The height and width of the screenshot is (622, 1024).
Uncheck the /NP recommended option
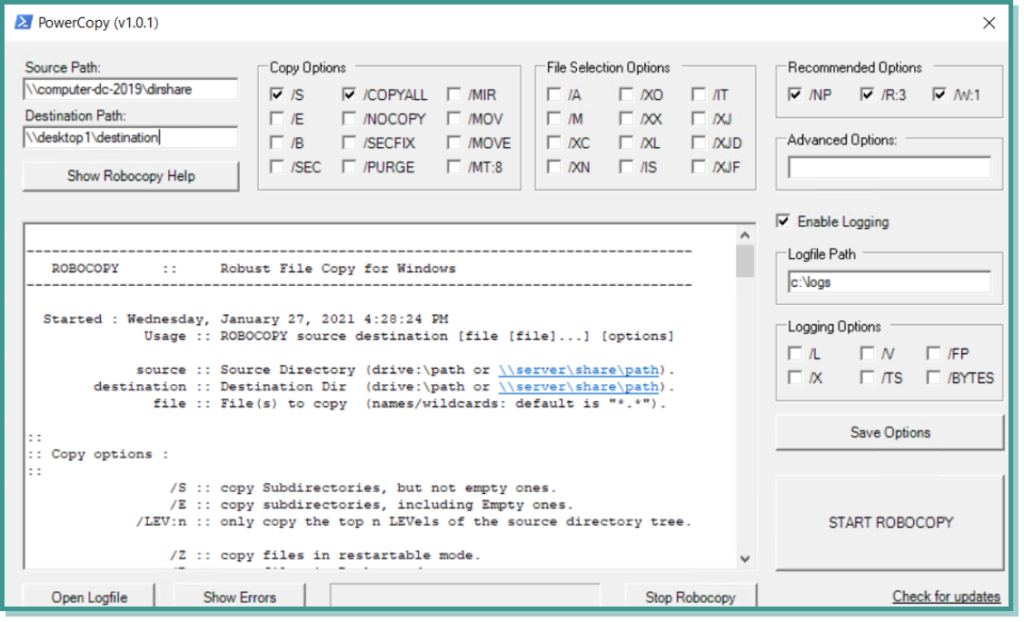[793, 93]
